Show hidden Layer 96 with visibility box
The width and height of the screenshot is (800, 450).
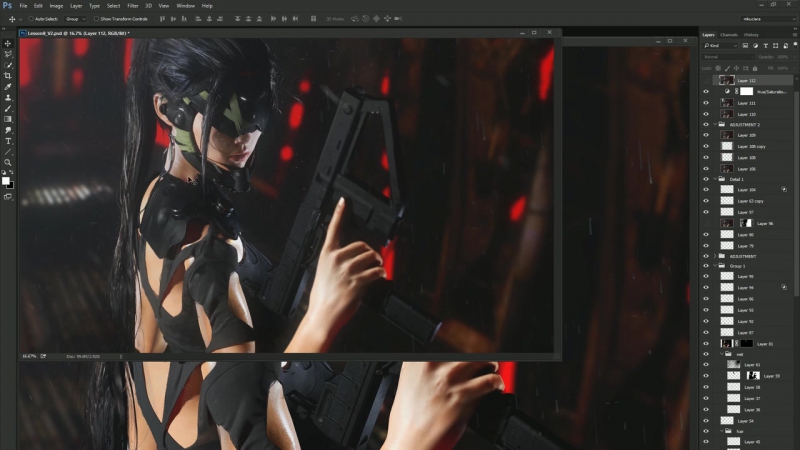pos(706,223)
